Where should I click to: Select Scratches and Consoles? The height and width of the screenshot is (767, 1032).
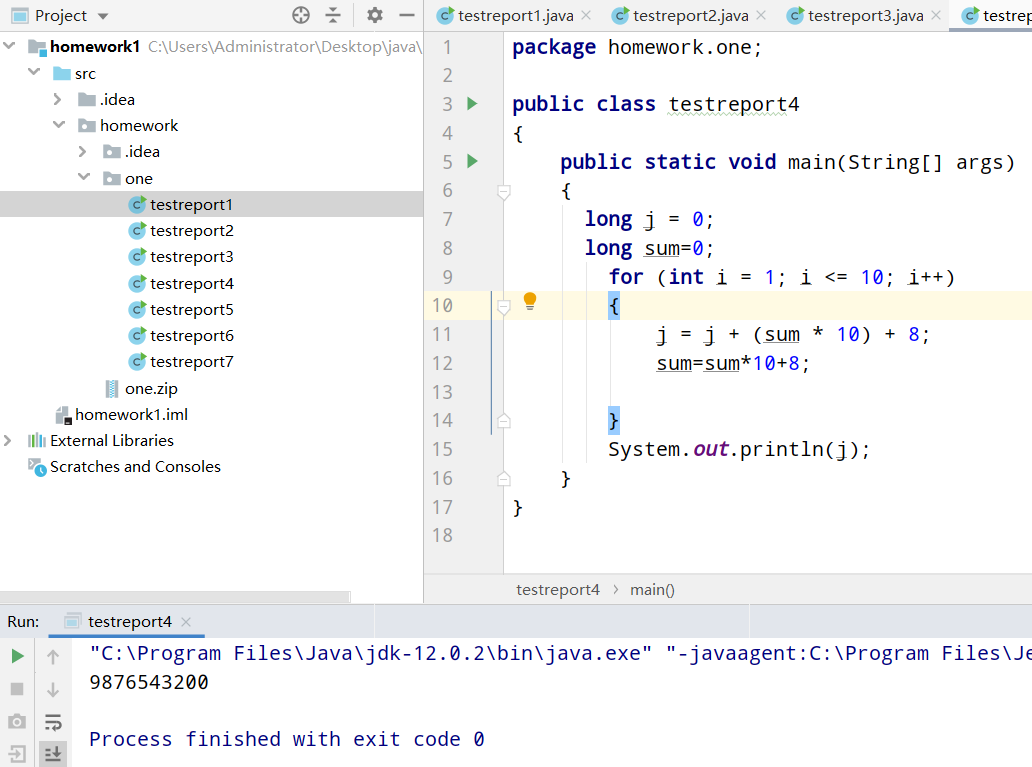pos(124,467)
